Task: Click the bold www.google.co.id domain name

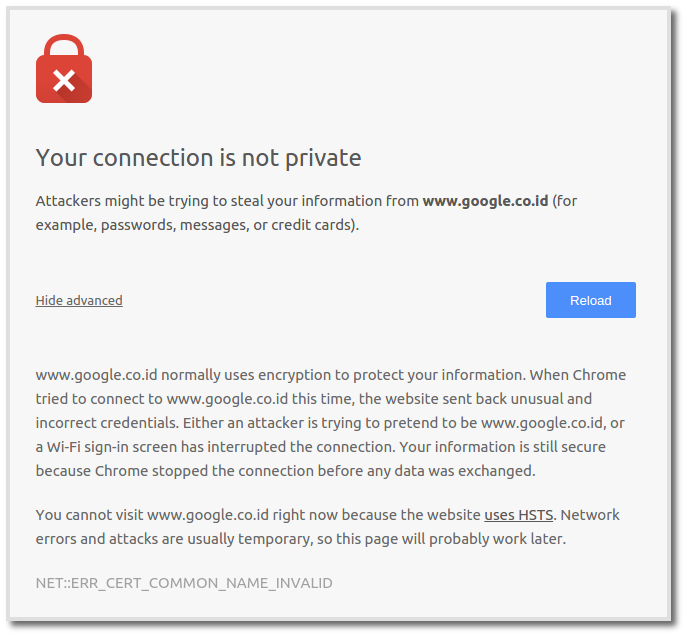Action: [x=485, y=201]
